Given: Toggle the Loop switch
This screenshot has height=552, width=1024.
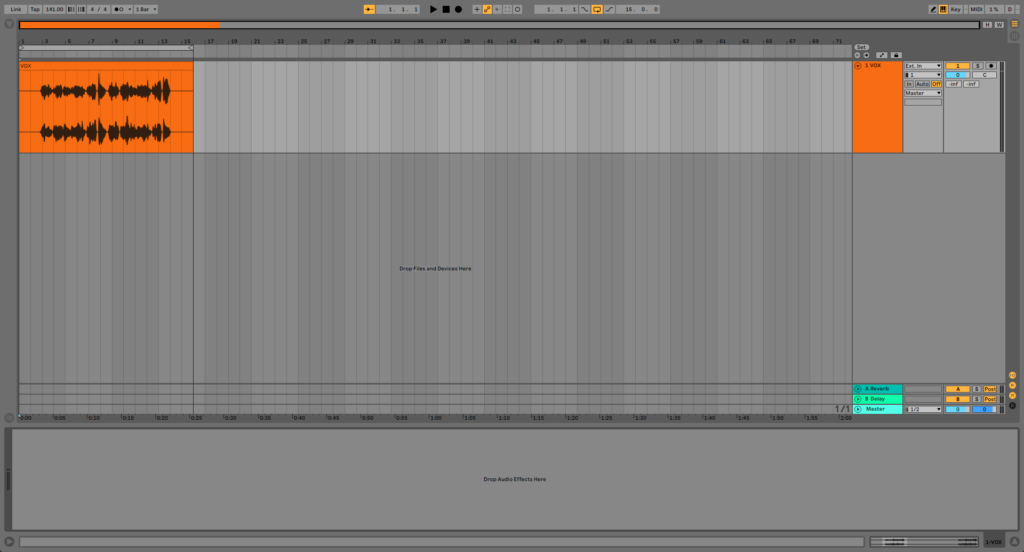Looking at the screenshot, I should (x=597, y=9).
